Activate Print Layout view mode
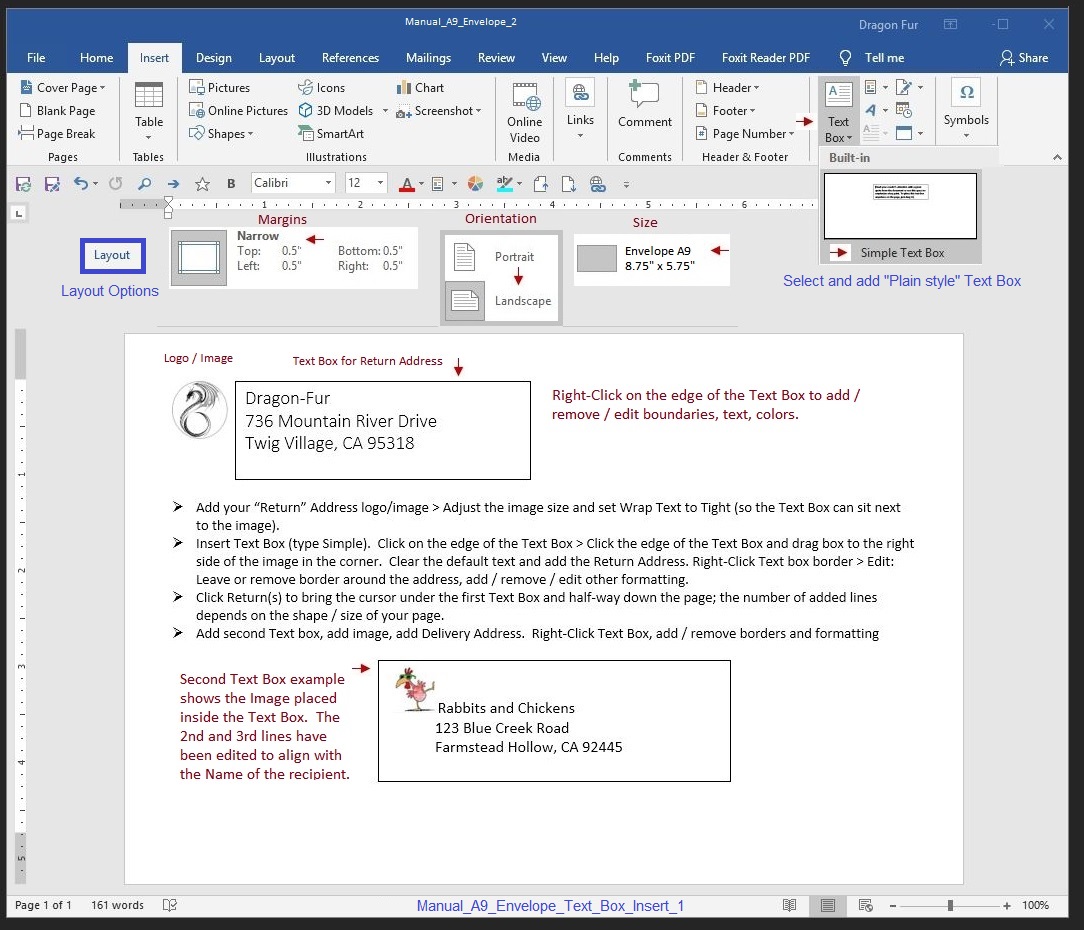This screenshot has width=1084, height=930. (x=828, y=905)
